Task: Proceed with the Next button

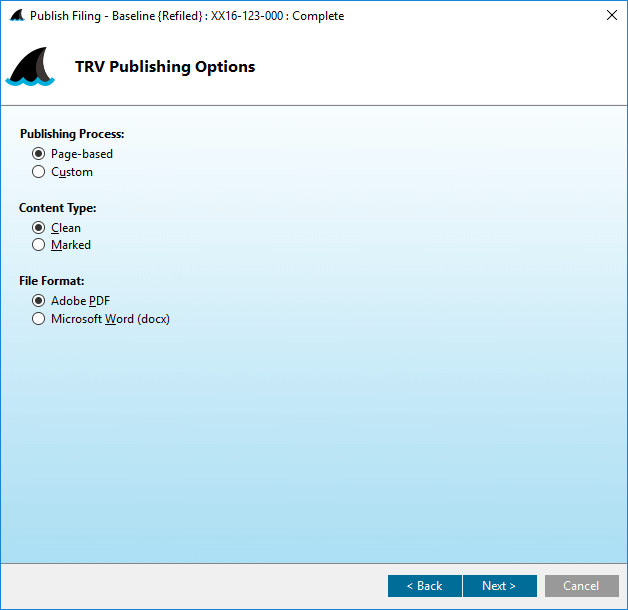Action: point(499,586)
